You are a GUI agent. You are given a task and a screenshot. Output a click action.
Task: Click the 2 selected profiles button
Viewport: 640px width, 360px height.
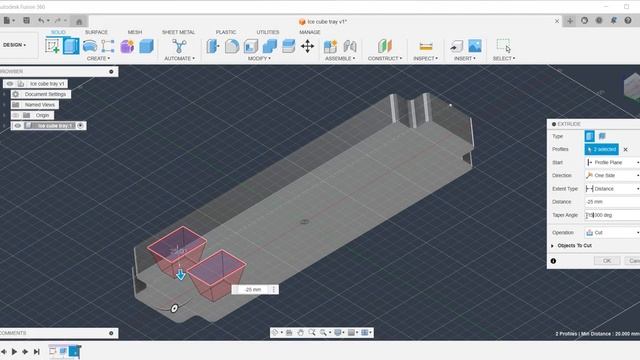tap(602, 149)
